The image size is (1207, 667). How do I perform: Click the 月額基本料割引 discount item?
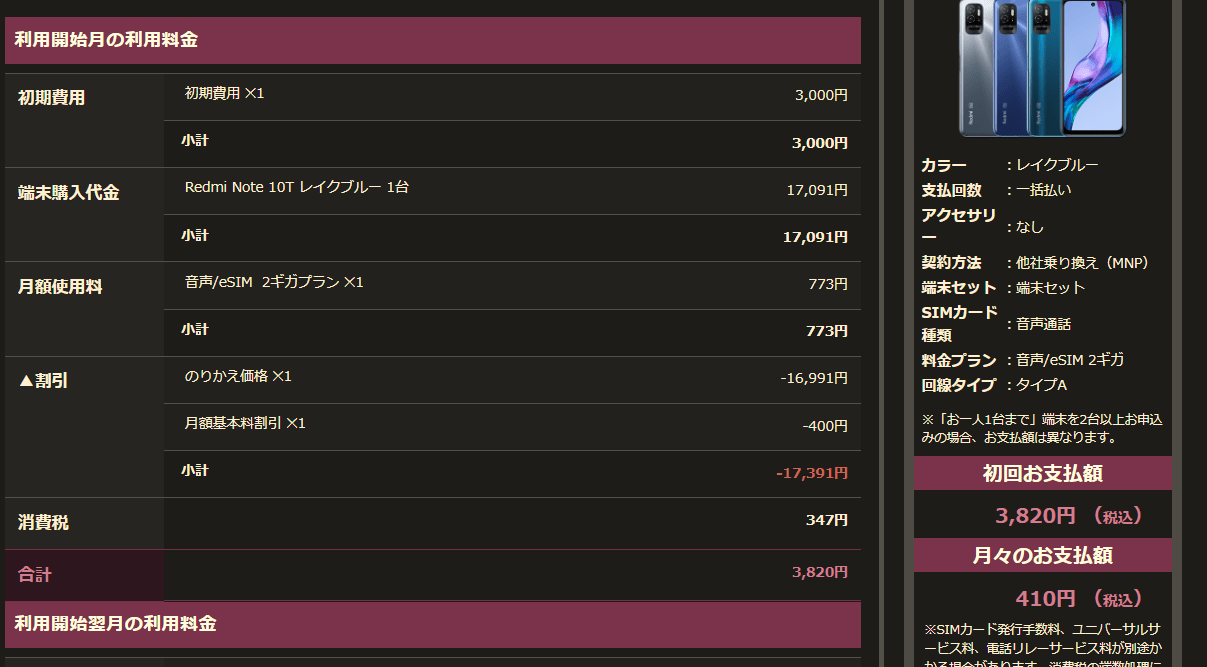tap(245, 424)
